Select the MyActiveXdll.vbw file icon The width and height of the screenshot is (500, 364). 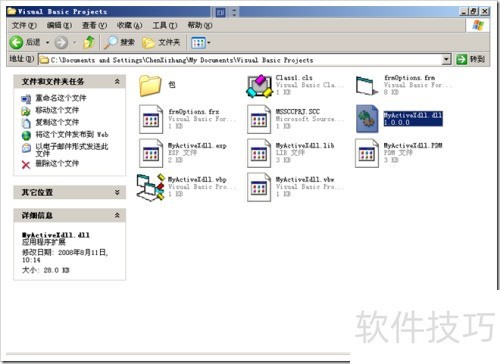pyautogui.click(x=259, y=187)
